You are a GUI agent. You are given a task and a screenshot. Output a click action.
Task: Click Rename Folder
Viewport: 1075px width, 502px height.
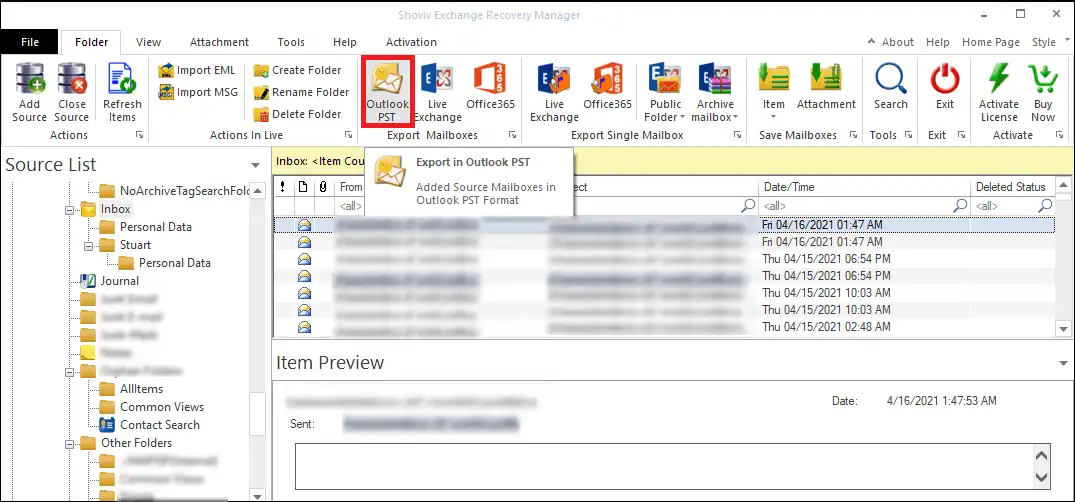coord(301,92)
